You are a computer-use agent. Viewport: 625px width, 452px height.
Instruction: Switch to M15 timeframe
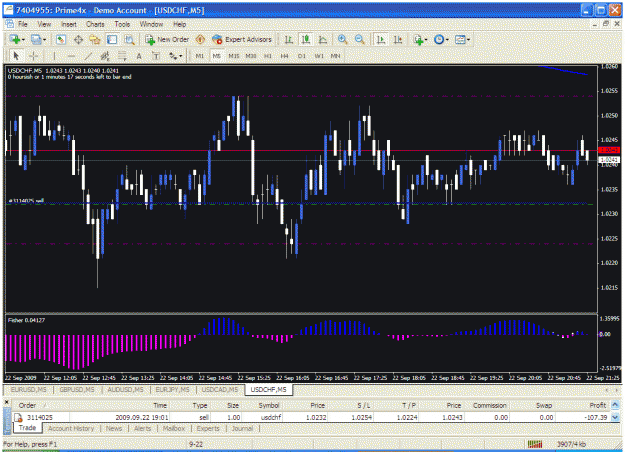pos(234,56)
